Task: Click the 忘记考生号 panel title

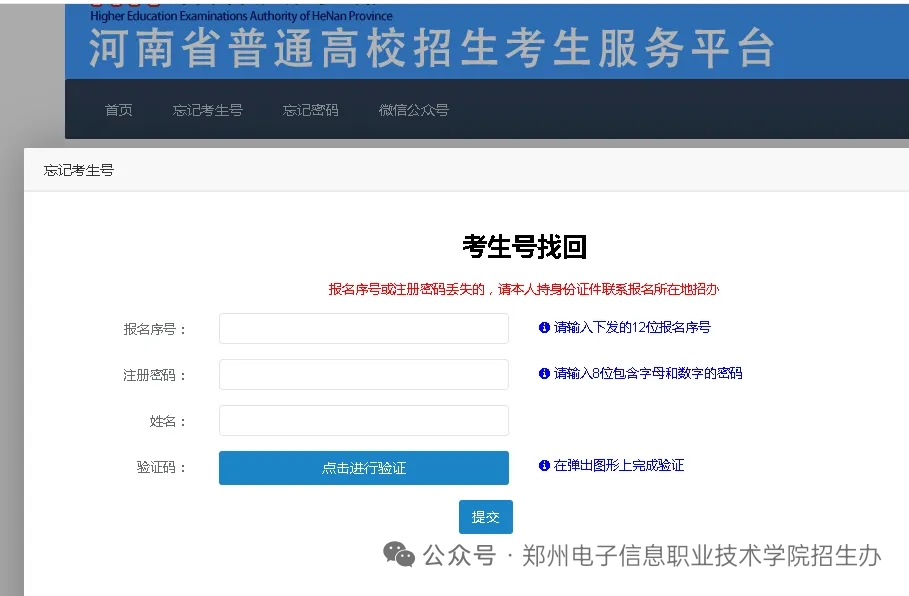Action: coord(79,170)
